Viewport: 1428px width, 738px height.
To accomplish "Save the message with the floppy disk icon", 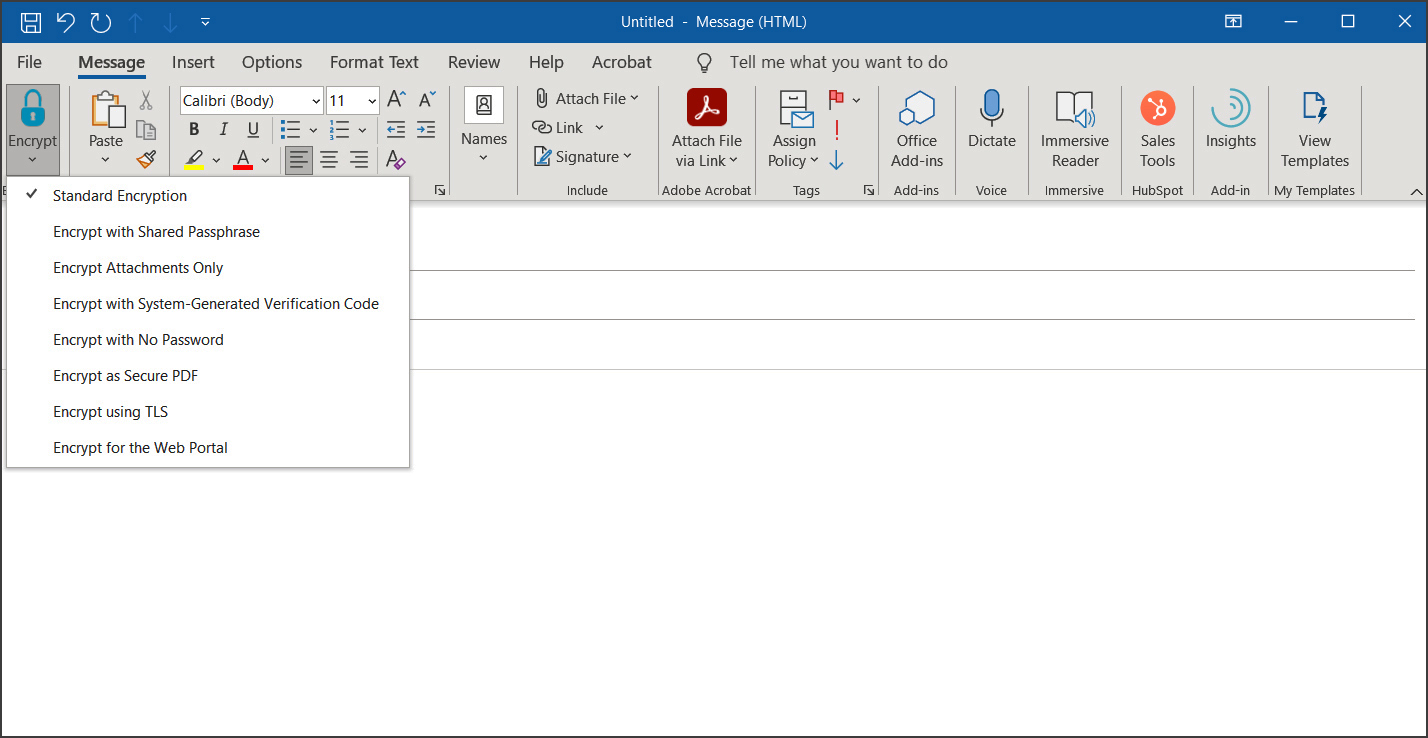I will pos(31,21).
